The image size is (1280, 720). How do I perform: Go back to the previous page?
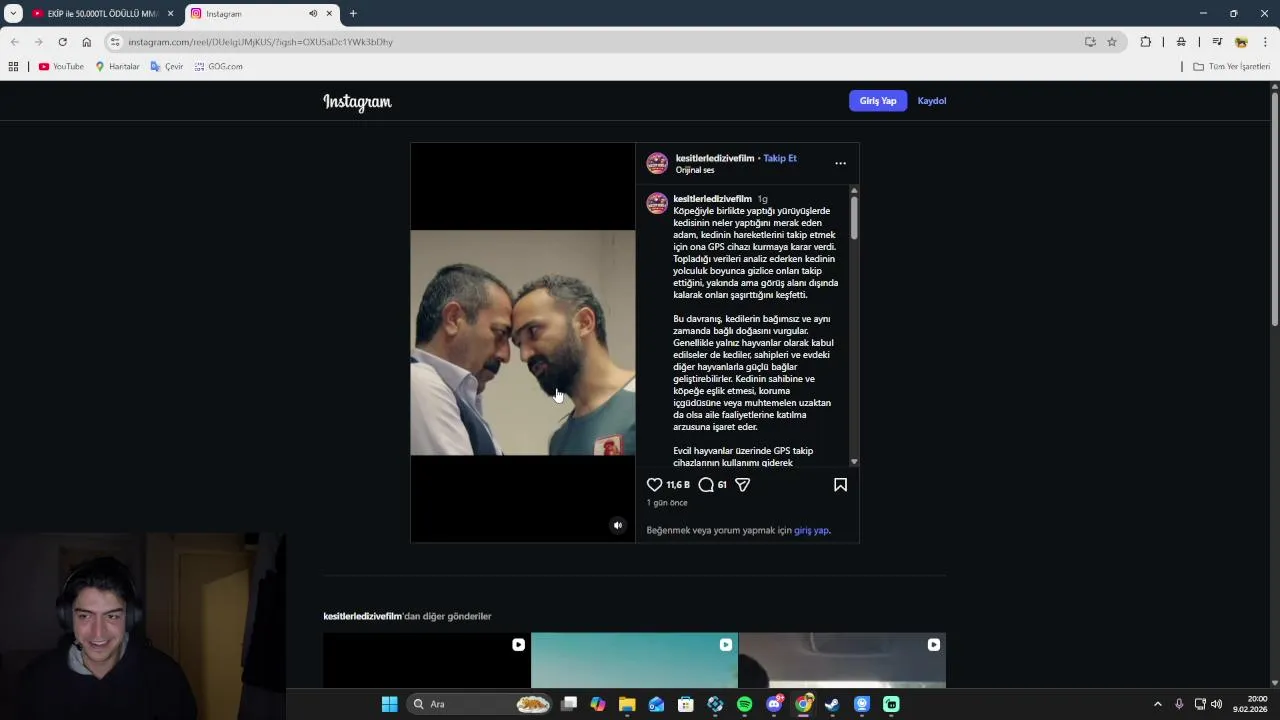pyautogui.click(x=14, y=42)
